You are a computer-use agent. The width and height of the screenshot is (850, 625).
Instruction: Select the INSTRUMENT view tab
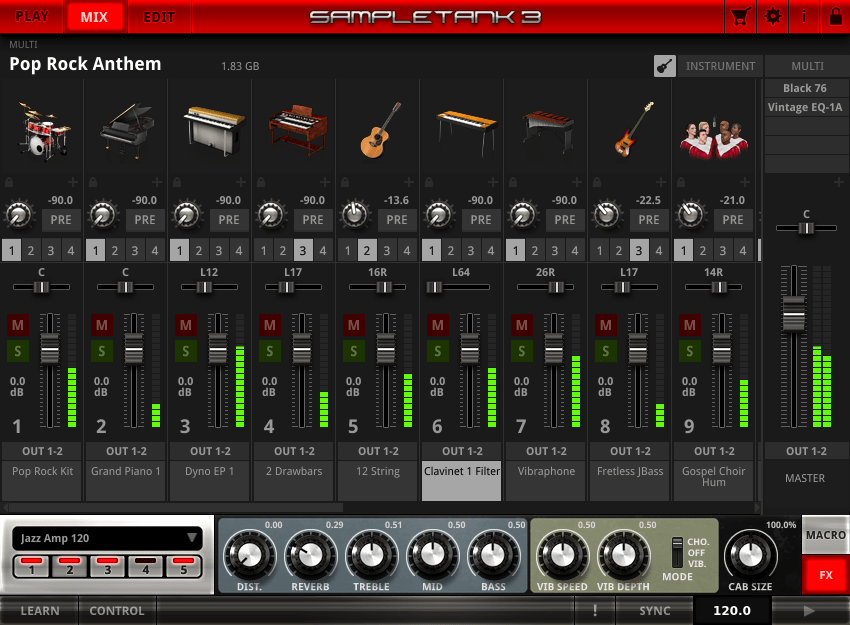[720, 66]
